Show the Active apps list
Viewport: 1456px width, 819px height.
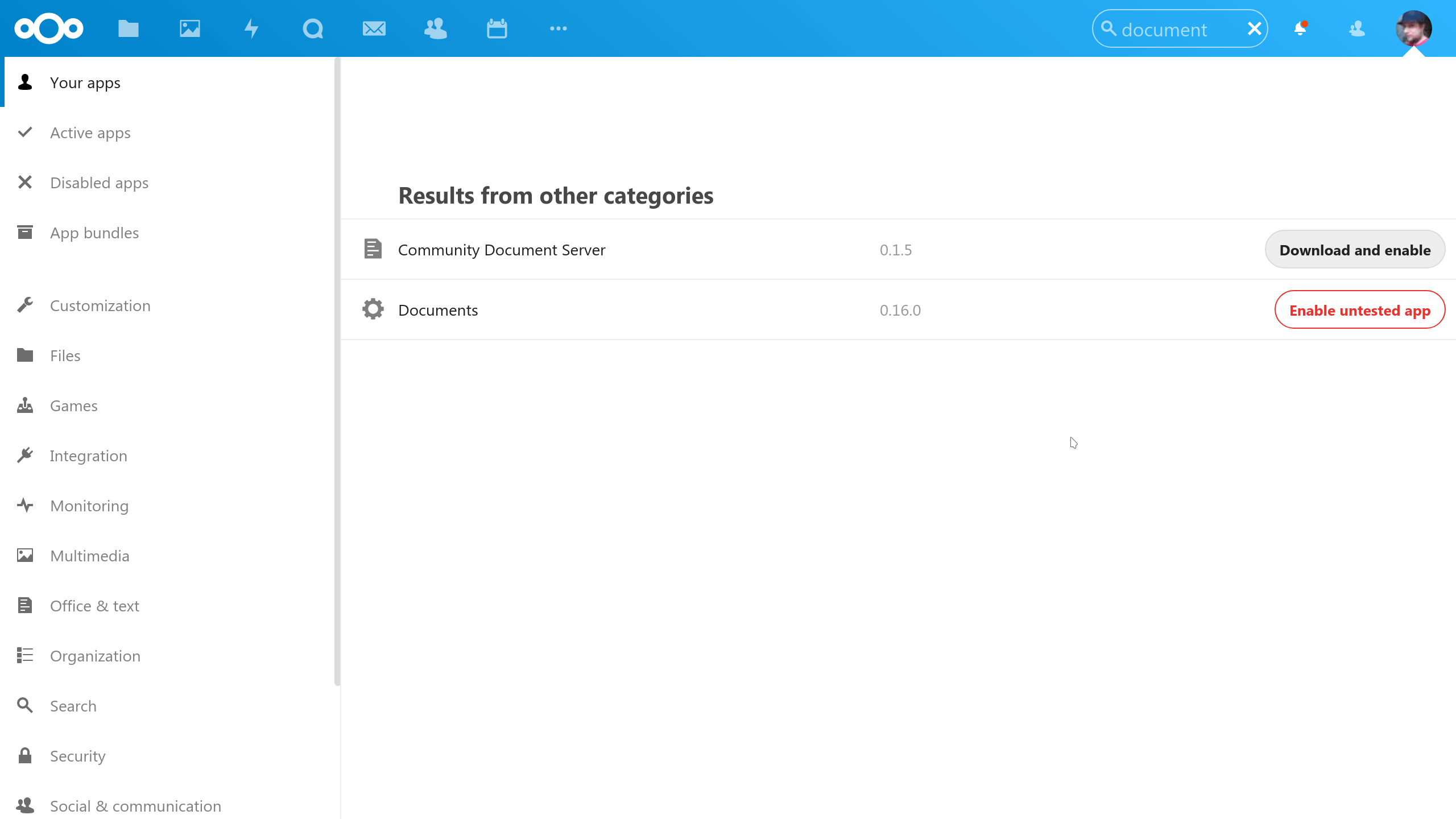169,133
